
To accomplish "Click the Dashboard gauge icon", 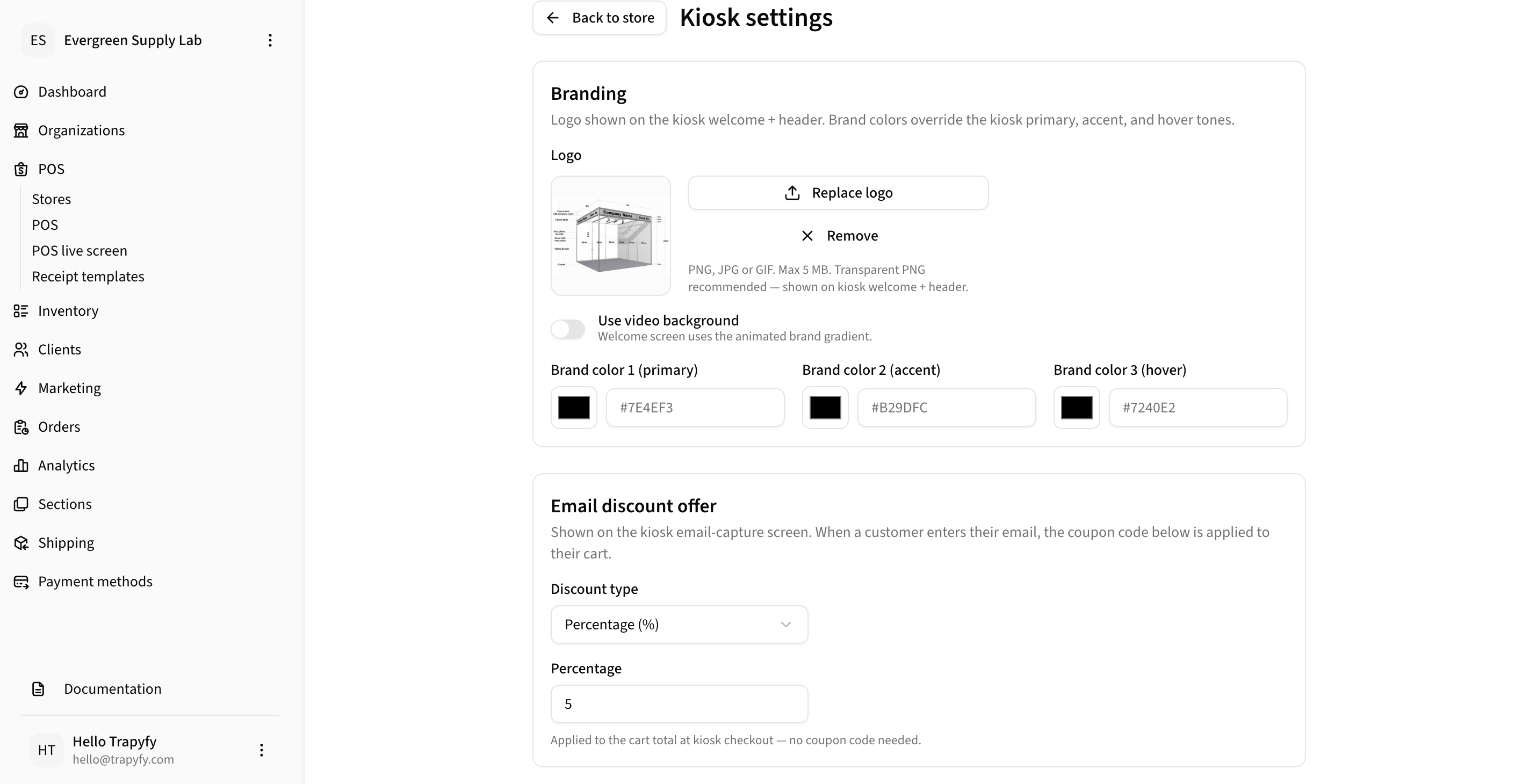I will tap(21, 92).
